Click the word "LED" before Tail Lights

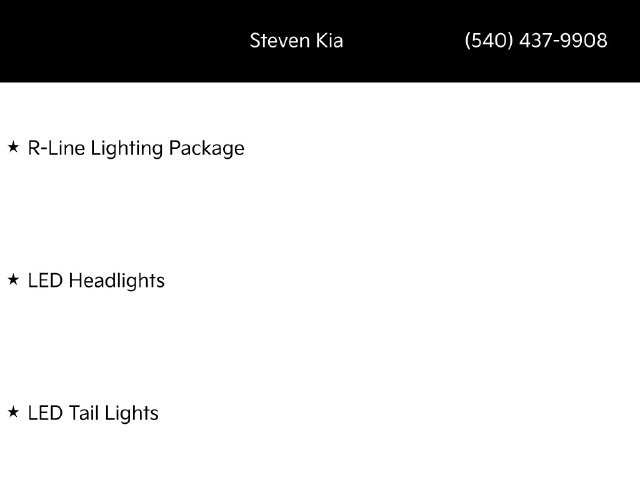coord(45,413)
